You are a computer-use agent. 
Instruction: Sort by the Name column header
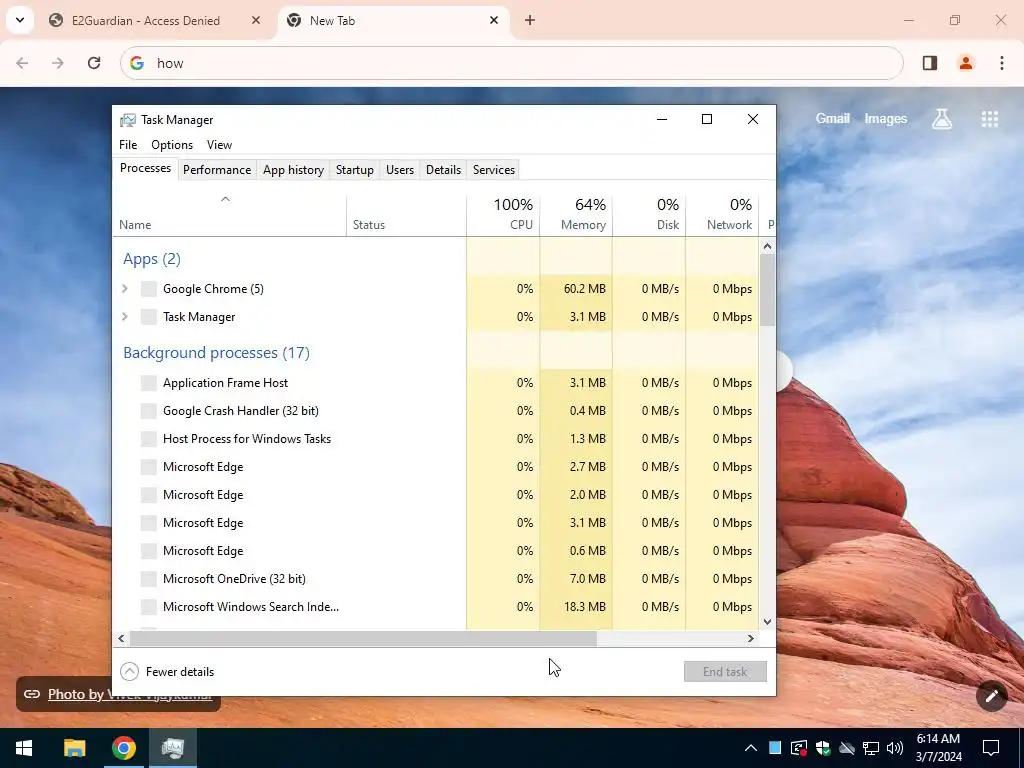pyautogui.click(x=230, y=214)
